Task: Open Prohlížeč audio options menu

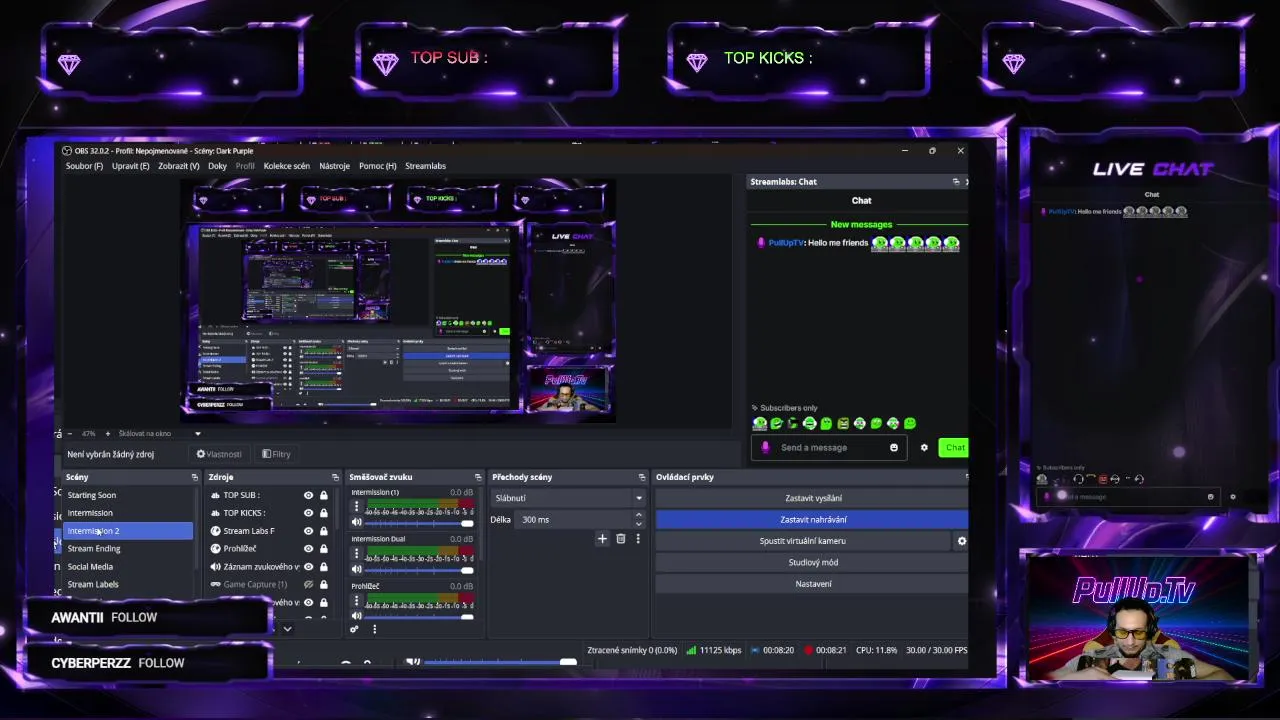Action: [356, 600]
